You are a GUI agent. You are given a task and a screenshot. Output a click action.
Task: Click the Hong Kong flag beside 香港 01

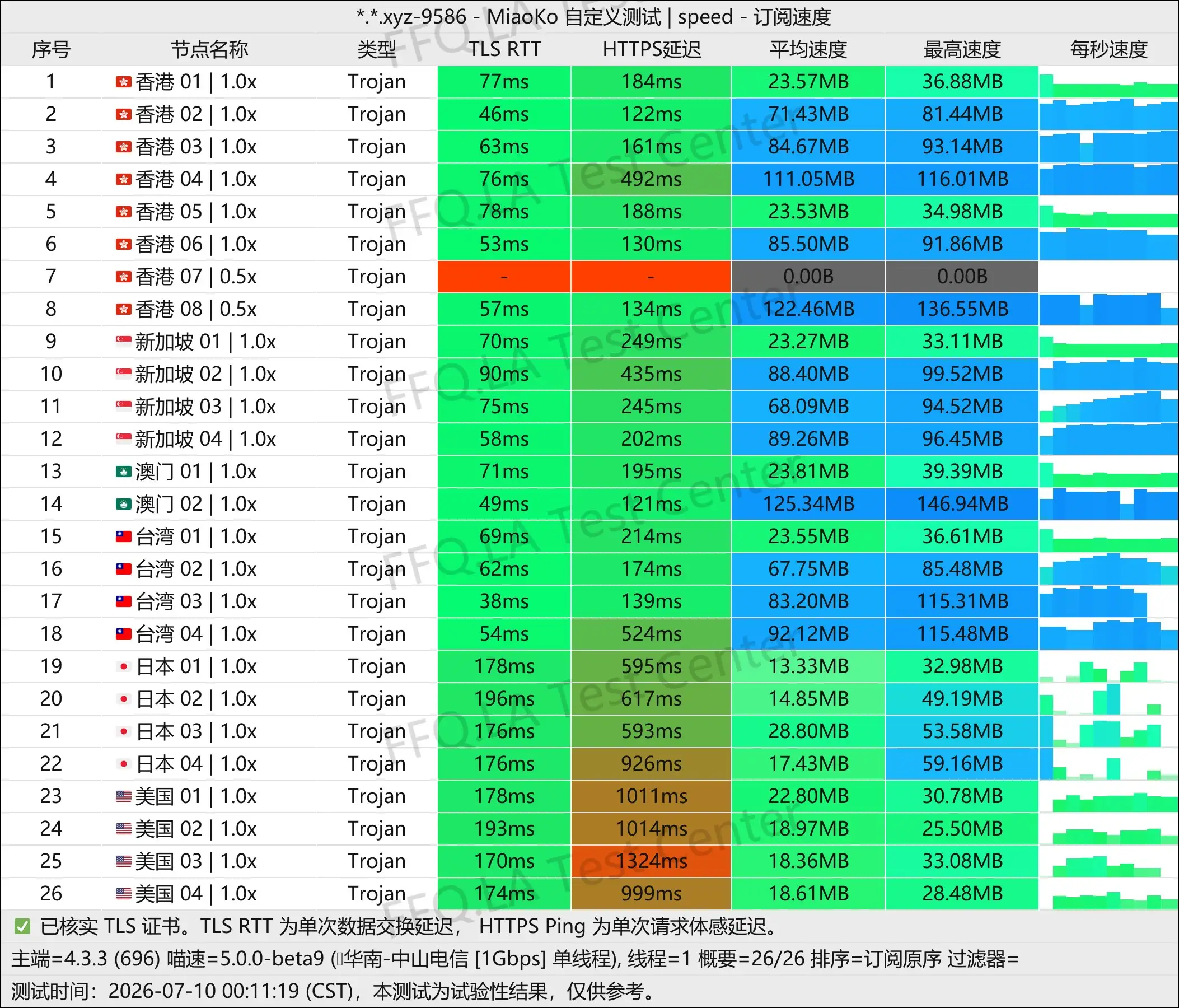point(124,82)
